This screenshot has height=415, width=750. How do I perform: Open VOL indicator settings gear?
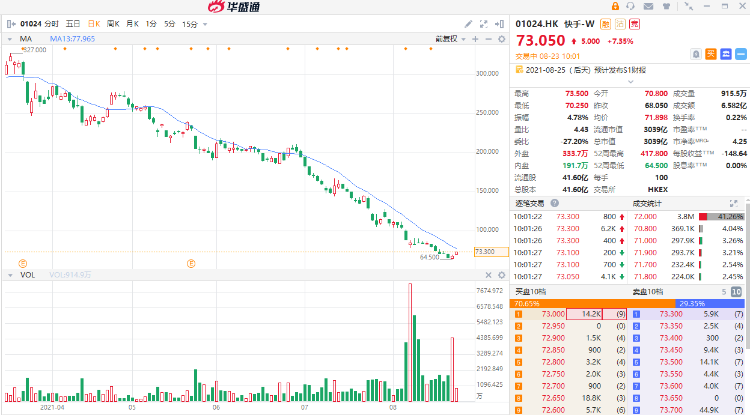tap(502, 275)
